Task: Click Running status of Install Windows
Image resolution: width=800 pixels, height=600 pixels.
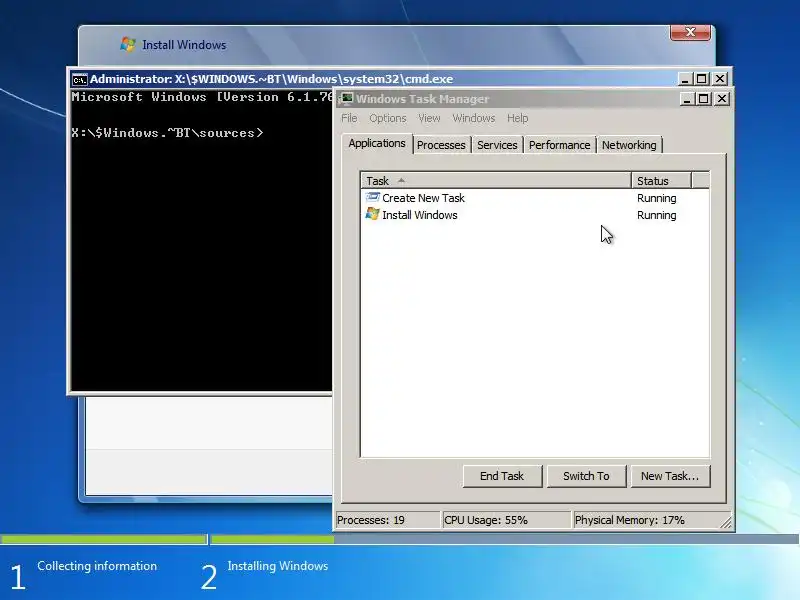Action: tap(656, 215)
